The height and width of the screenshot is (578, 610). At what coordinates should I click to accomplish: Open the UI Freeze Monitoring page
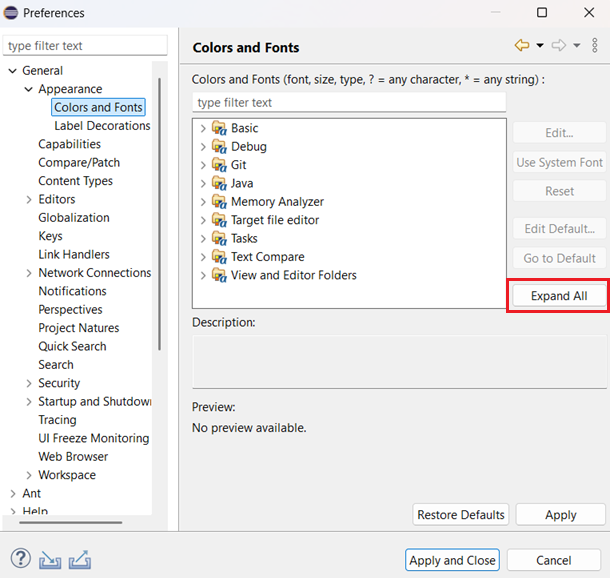click(x=94, y=438)
